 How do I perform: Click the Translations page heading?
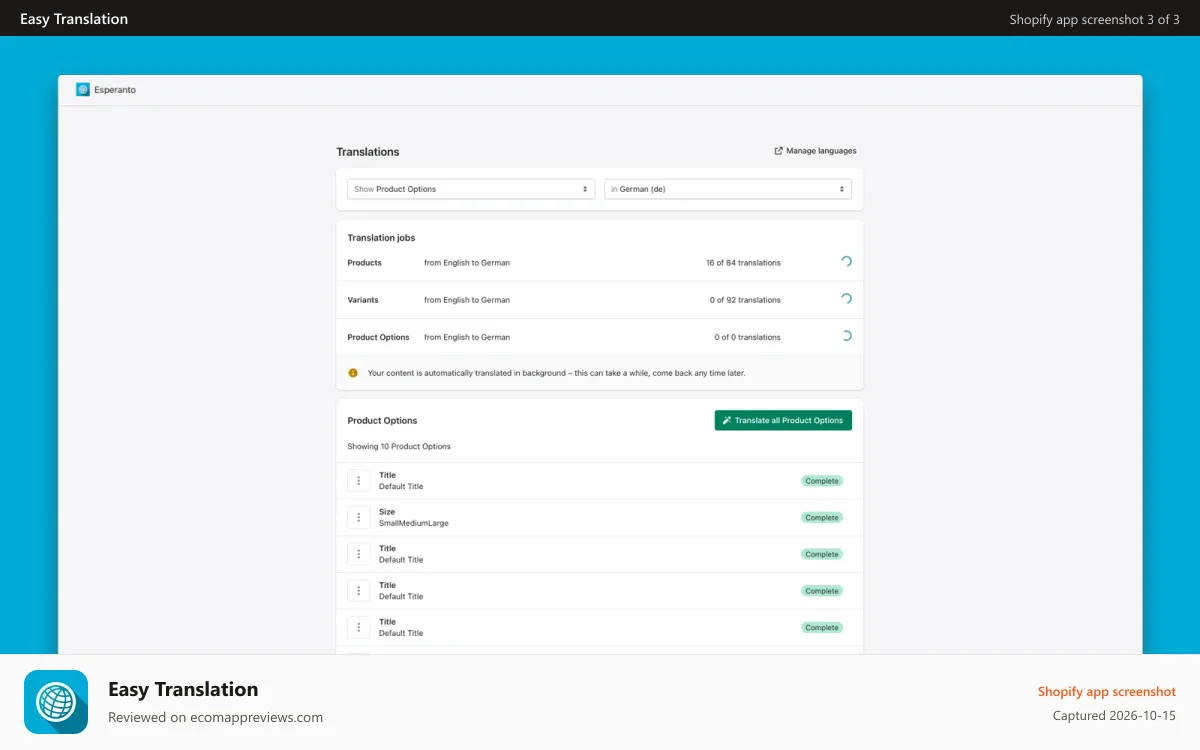[368, 152]
